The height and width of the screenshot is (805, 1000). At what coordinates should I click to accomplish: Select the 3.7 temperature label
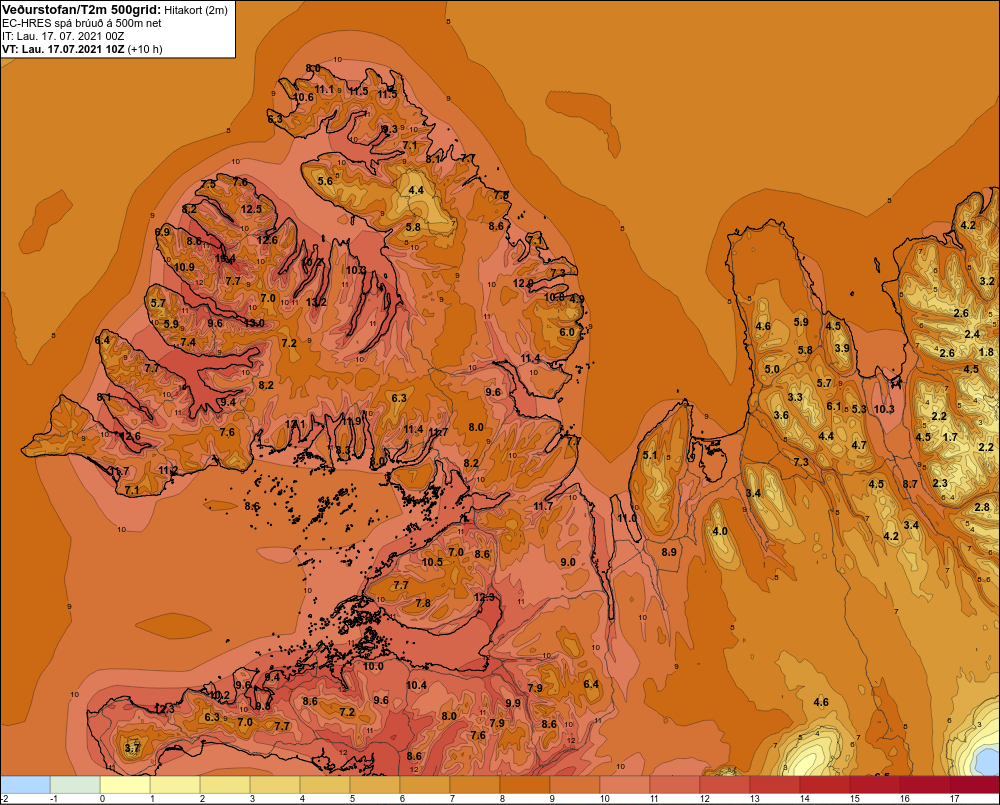[132, 749]
